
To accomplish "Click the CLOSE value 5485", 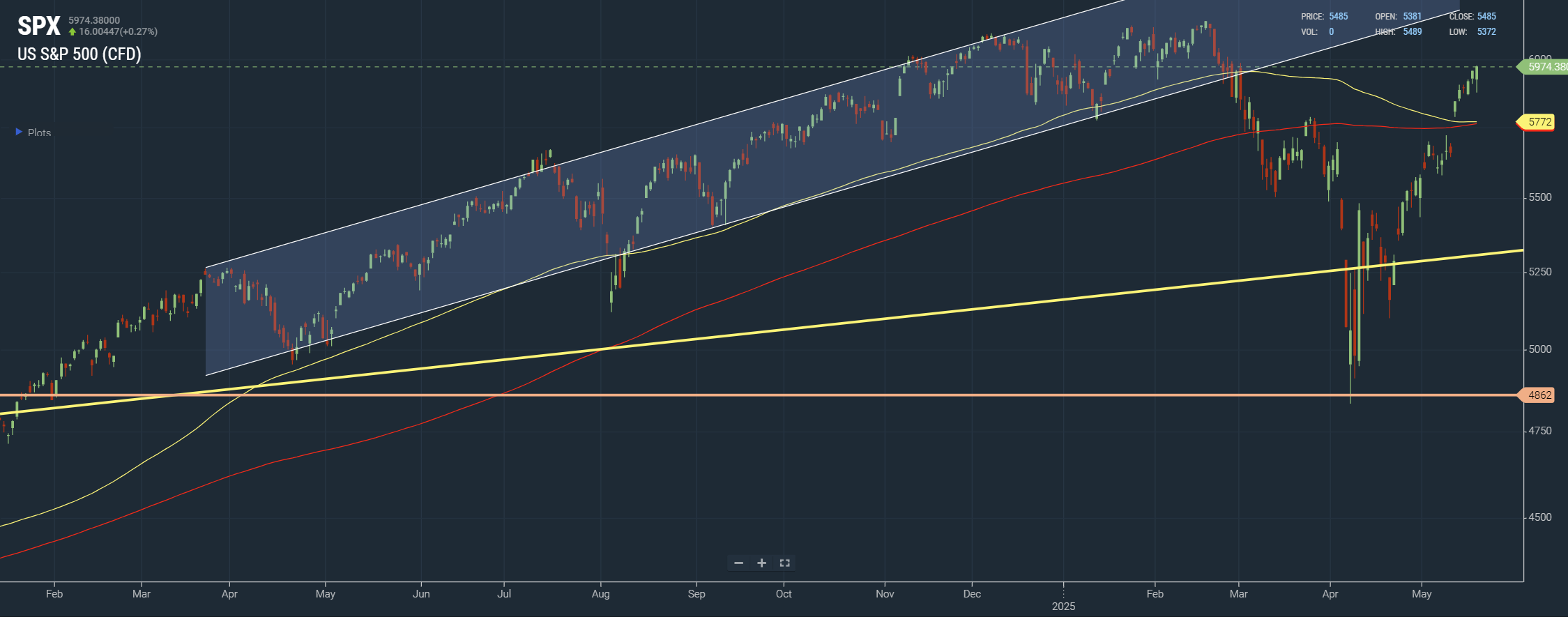I will coord(1486,16).
